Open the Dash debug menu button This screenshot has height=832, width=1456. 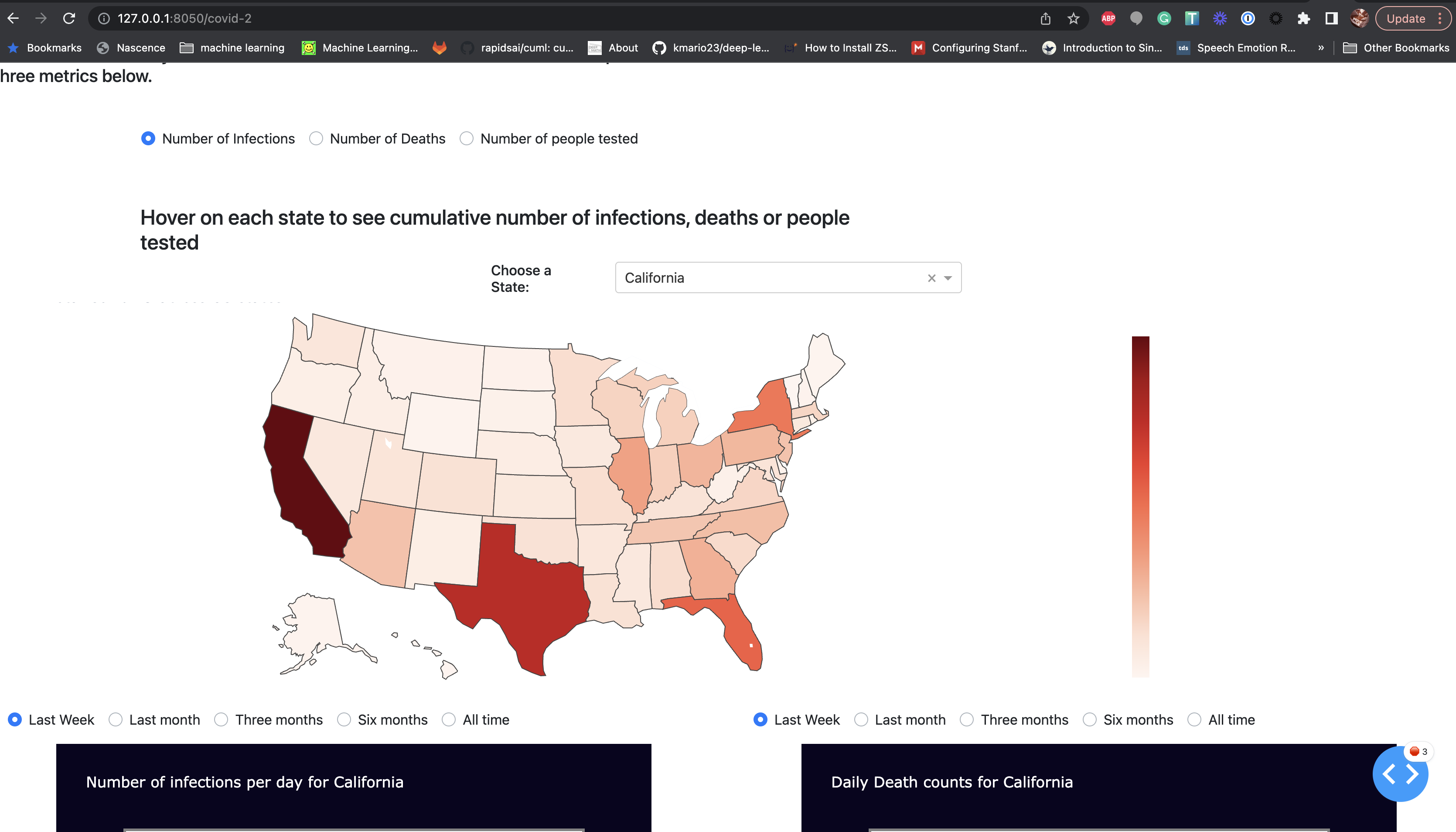pyautogui.click(x=1400, y=774)
